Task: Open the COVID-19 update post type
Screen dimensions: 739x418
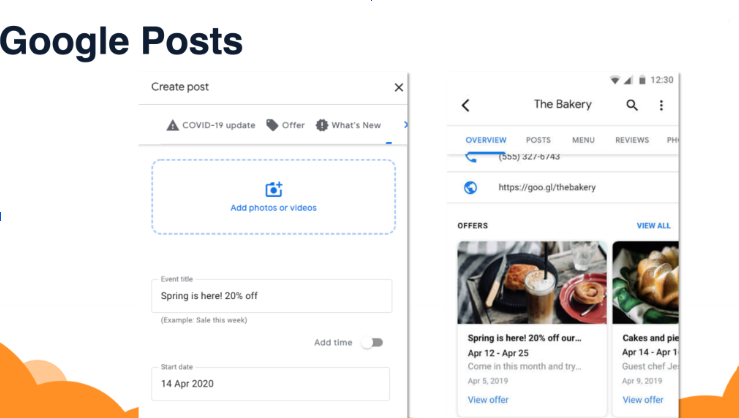Action: [x=211, y=125]
